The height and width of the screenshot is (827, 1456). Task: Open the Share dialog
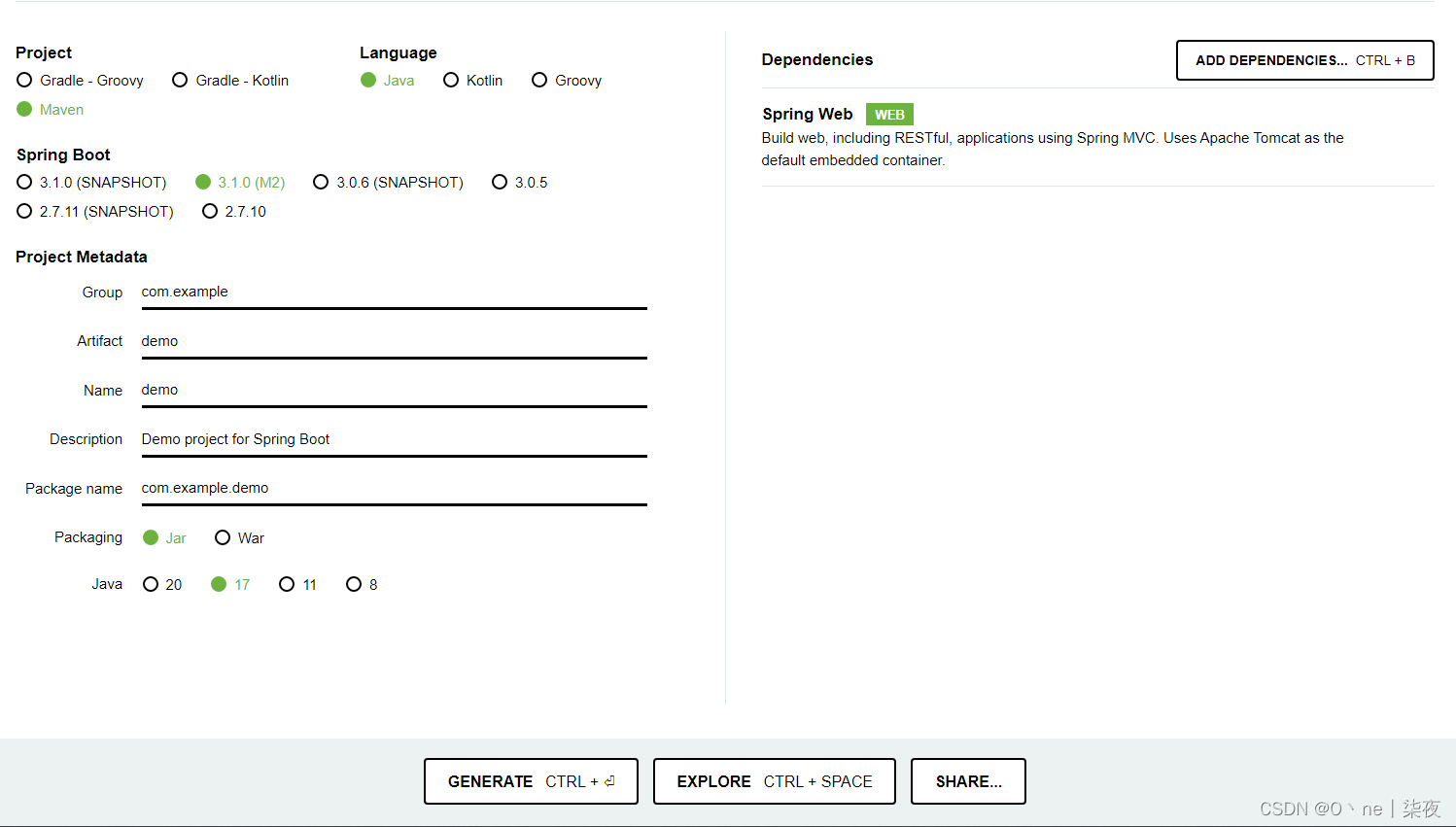[x=968, y=781]
